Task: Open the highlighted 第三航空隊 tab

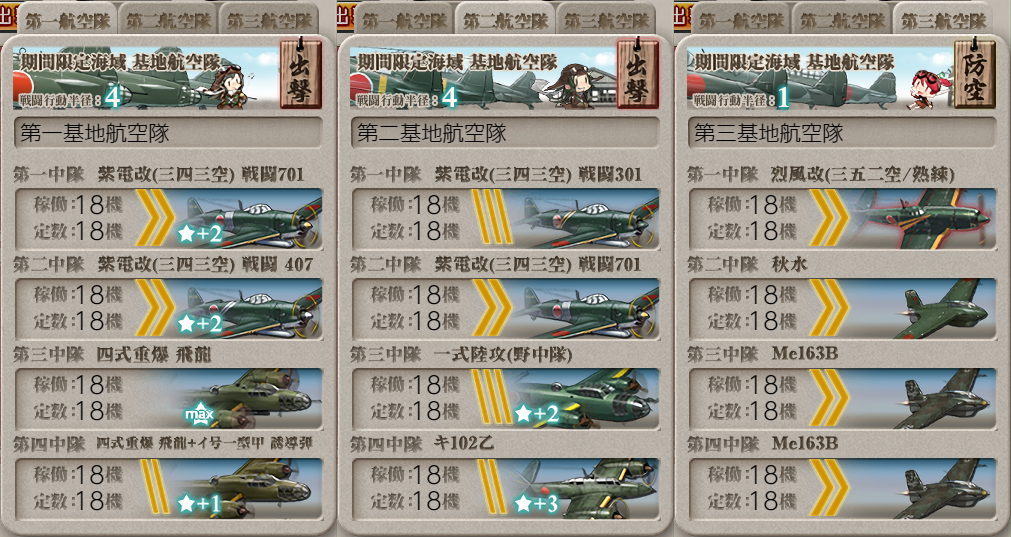Action: [x=943, y=20]
